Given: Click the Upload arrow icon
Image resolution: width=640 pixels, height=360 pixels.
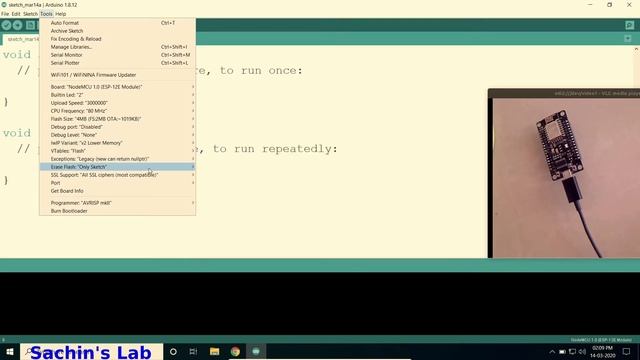Looking at the screenshot, I should (18, 25).
